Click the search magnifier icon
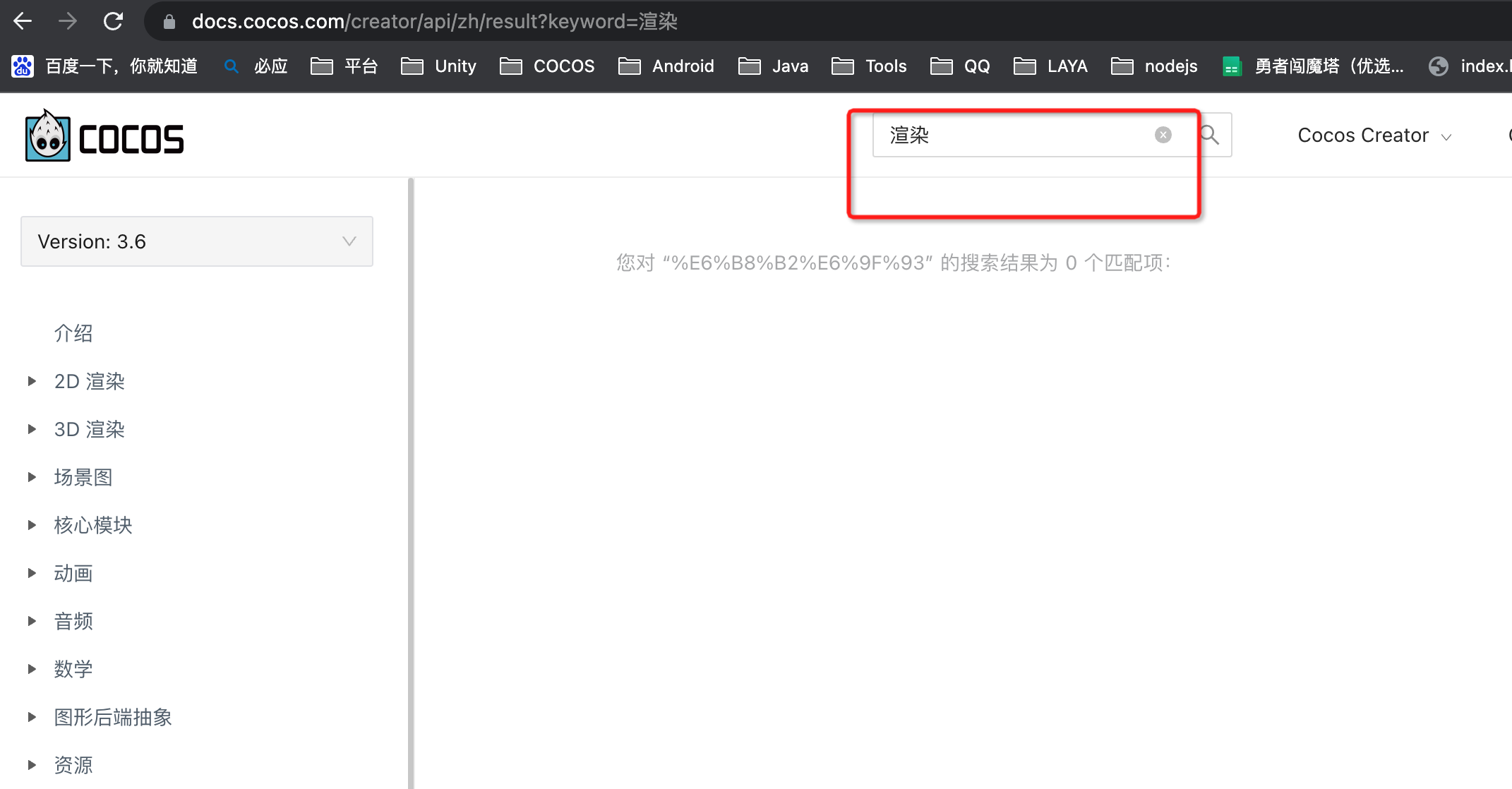This screenshot has width=1512, height=789. pos(1210,135)
